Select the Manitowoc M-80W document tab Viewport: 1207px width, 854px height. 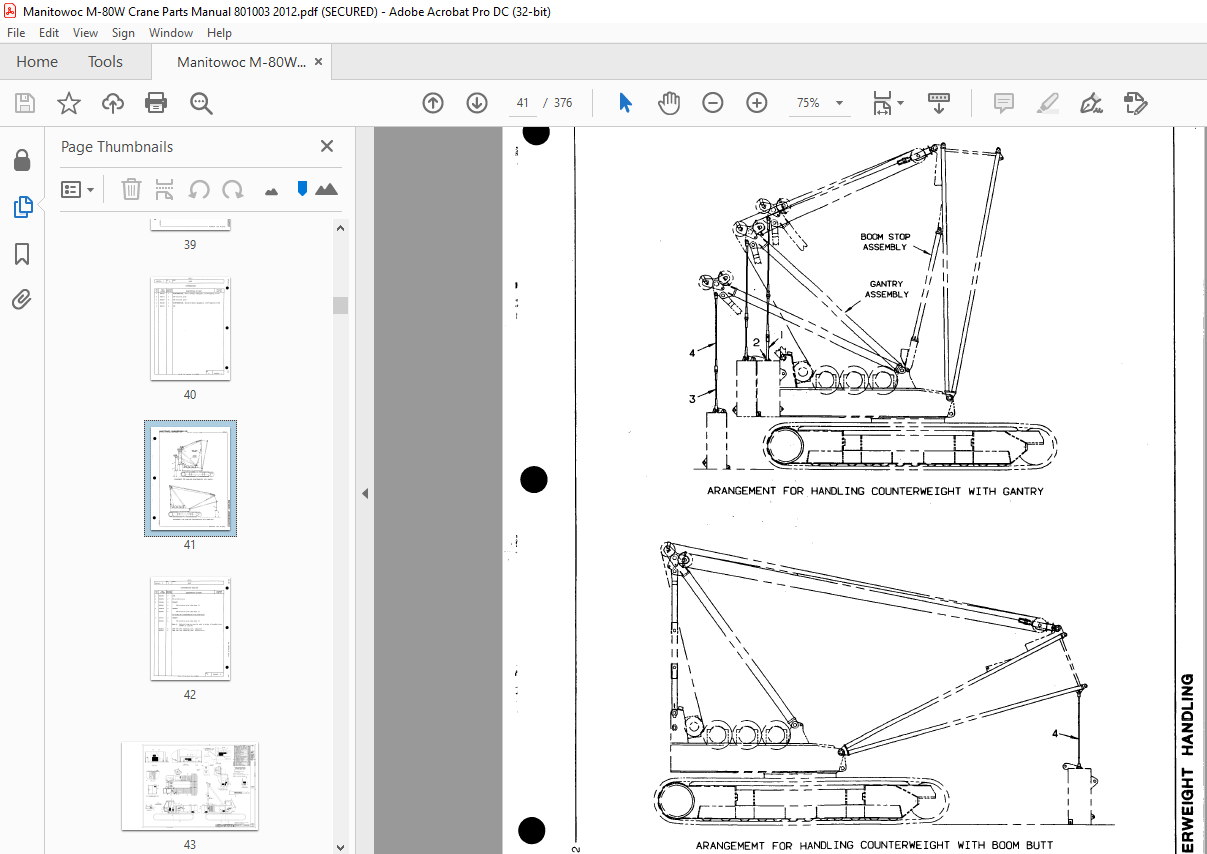point(241,62)
